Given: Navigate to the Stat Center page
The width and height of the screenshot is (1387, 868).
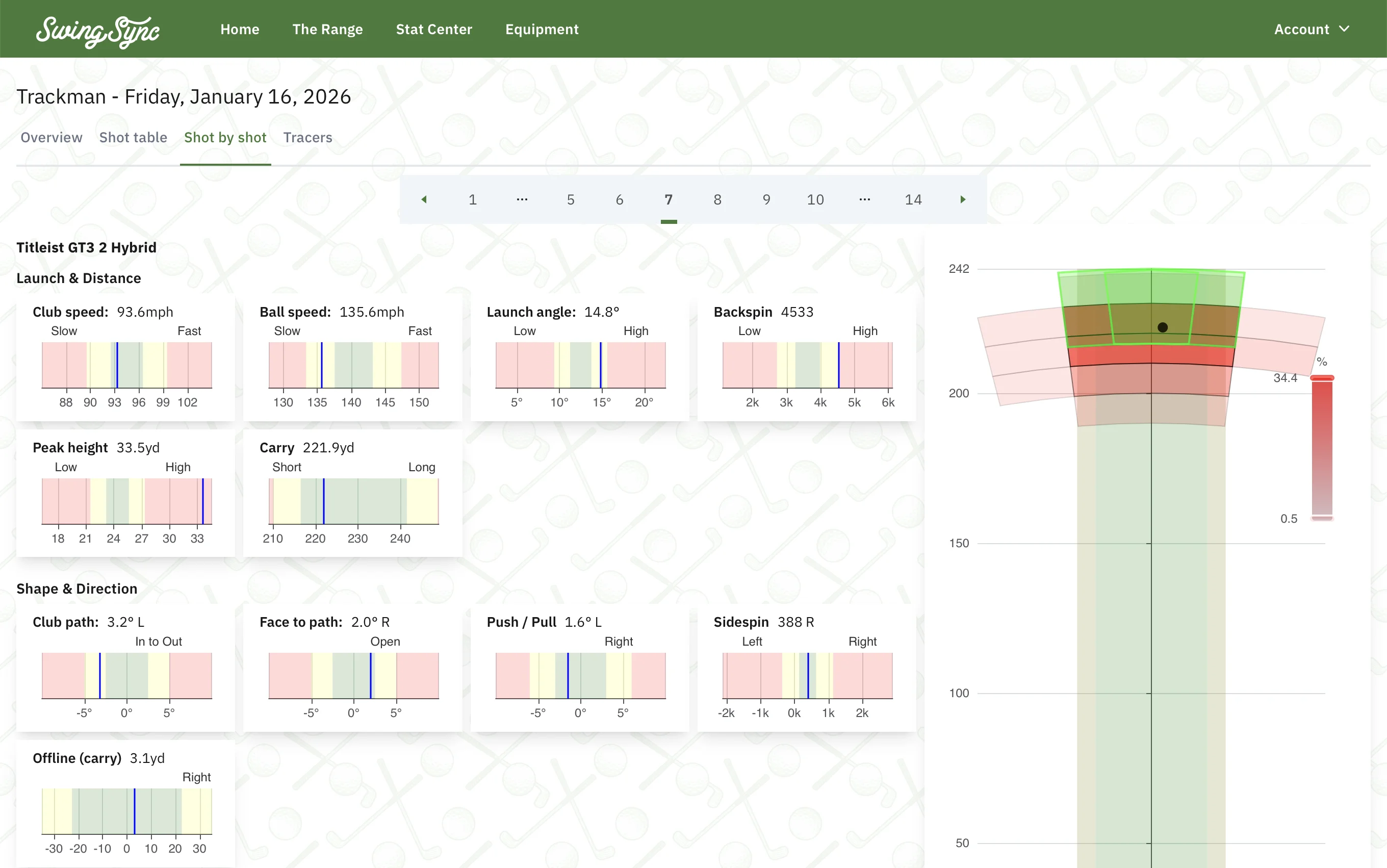Looking at the screenshot, I should coord(434,29).
